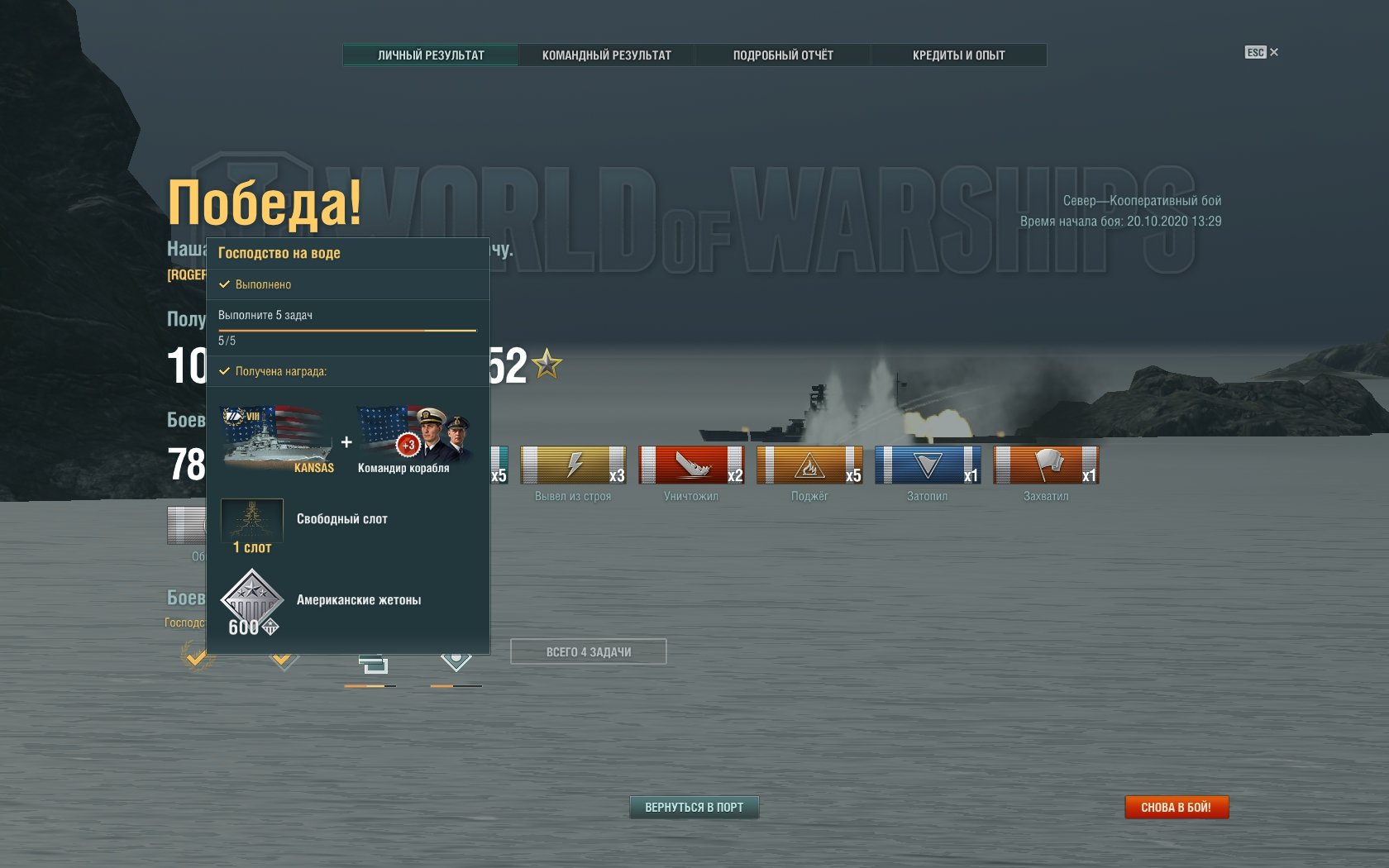Open the Подробный отчёт tab
Screen dimensions: 1389x868
pos(783,55)
